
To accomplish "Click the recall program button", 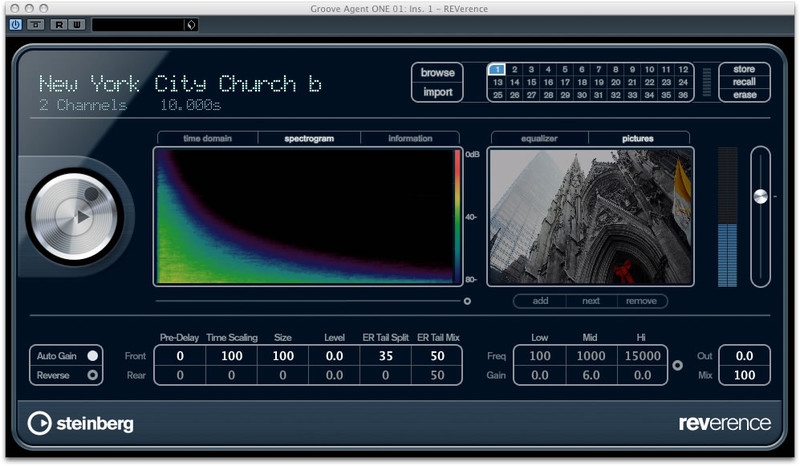I will (x=744, y=82).
